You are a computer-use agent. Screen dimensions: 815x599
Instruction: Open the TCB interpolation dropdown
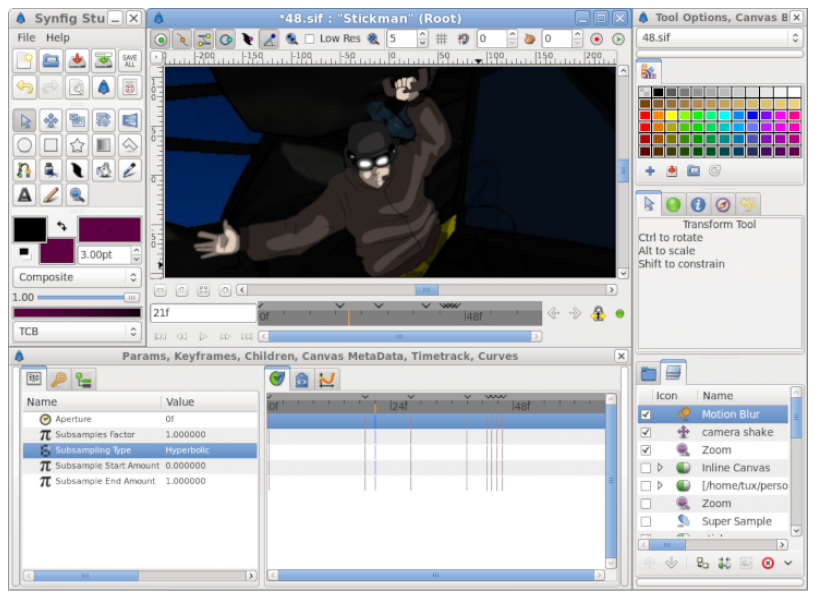(77, 331)
